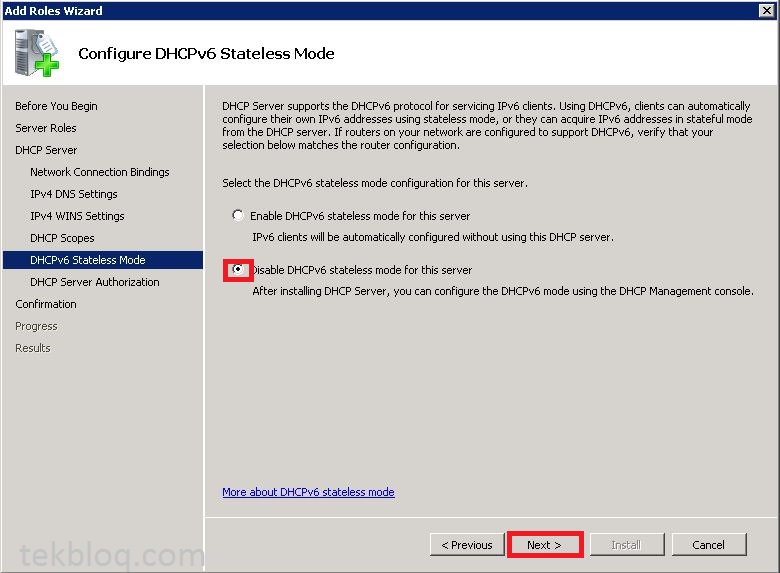
Task: Click the 'DHCP Server supports the DHCPv6 protocol' paragraph
Action: [x=487, y=125]
